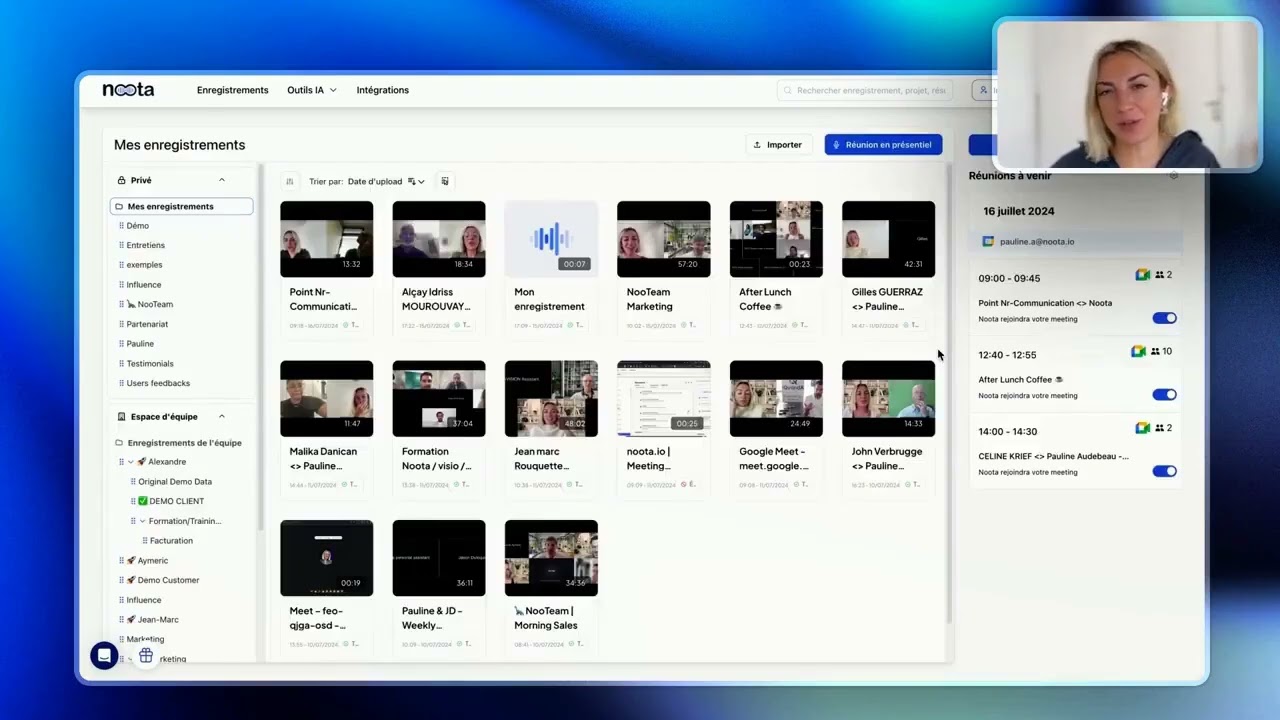The width and height of the screenshot is (1280, 720).
Task: Select the Original Demo Data folder
Action: tap(175, 481)
